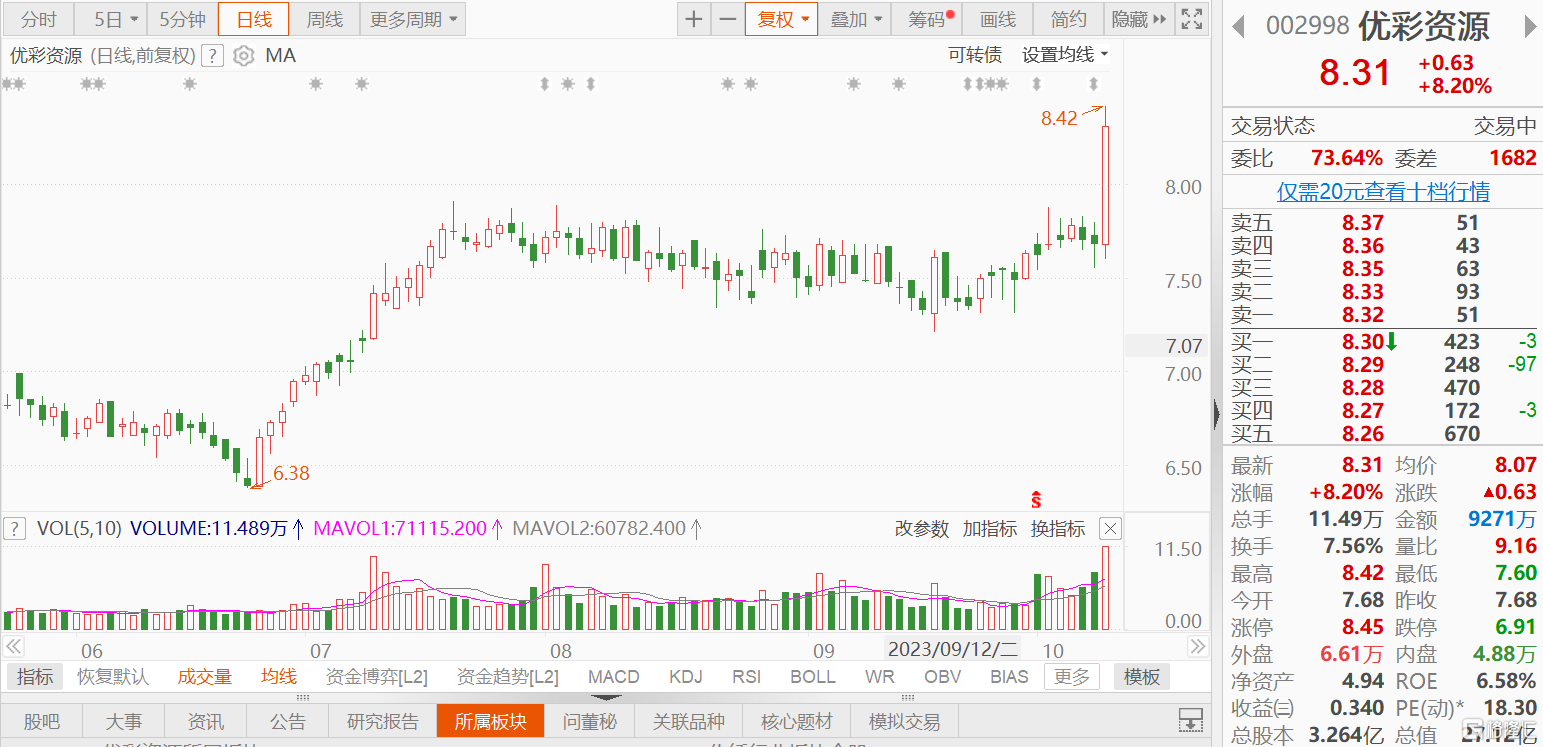Open 公告 tab

[288, 721]
